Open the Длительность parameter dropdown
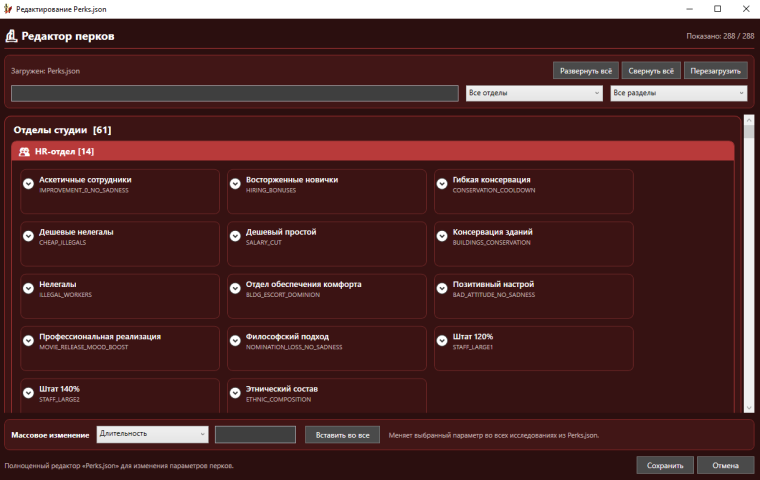Viewport: 760px width, 480px height. [x=153, y=434]
